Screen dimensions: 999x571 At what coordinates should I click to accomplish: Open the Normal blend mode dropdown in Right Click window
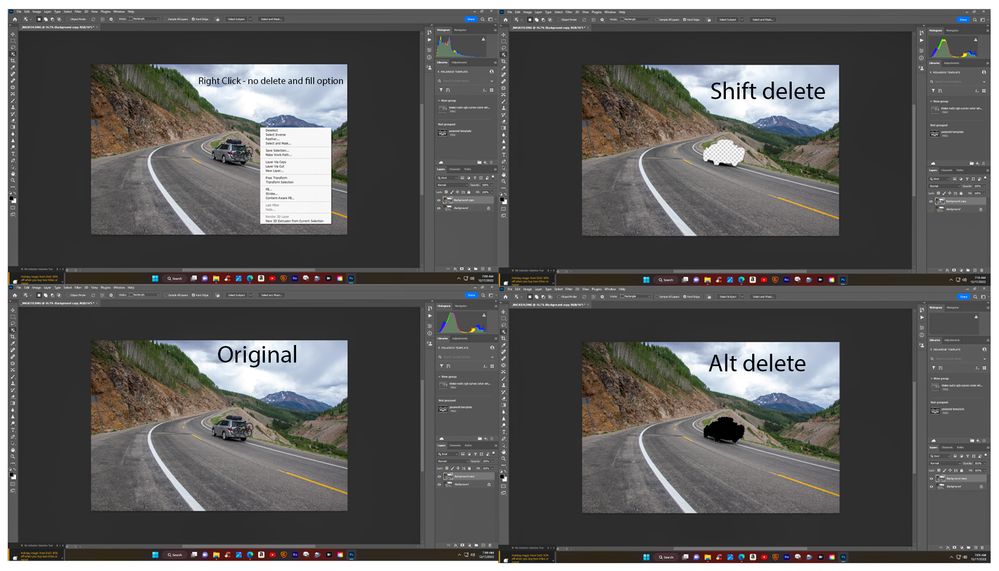(452, 185)
